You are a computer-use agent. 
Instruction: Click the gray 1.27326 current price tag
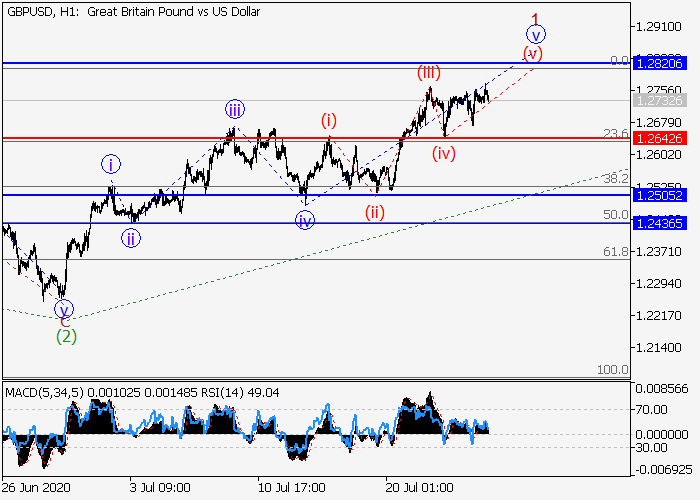663,101
